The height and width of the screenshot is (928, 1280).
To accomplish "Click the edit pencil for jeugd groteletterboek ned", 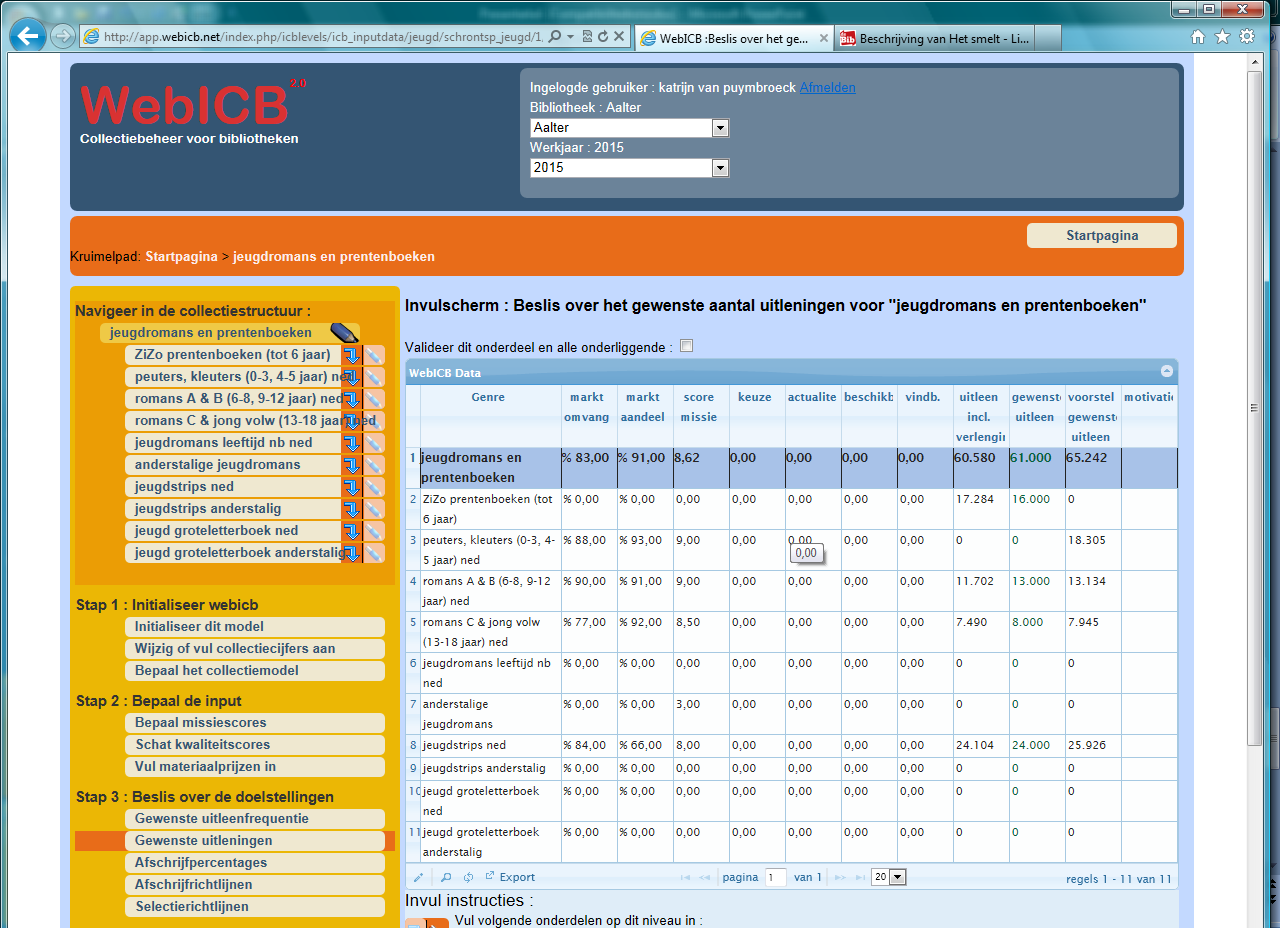I will tap(373, 531).
